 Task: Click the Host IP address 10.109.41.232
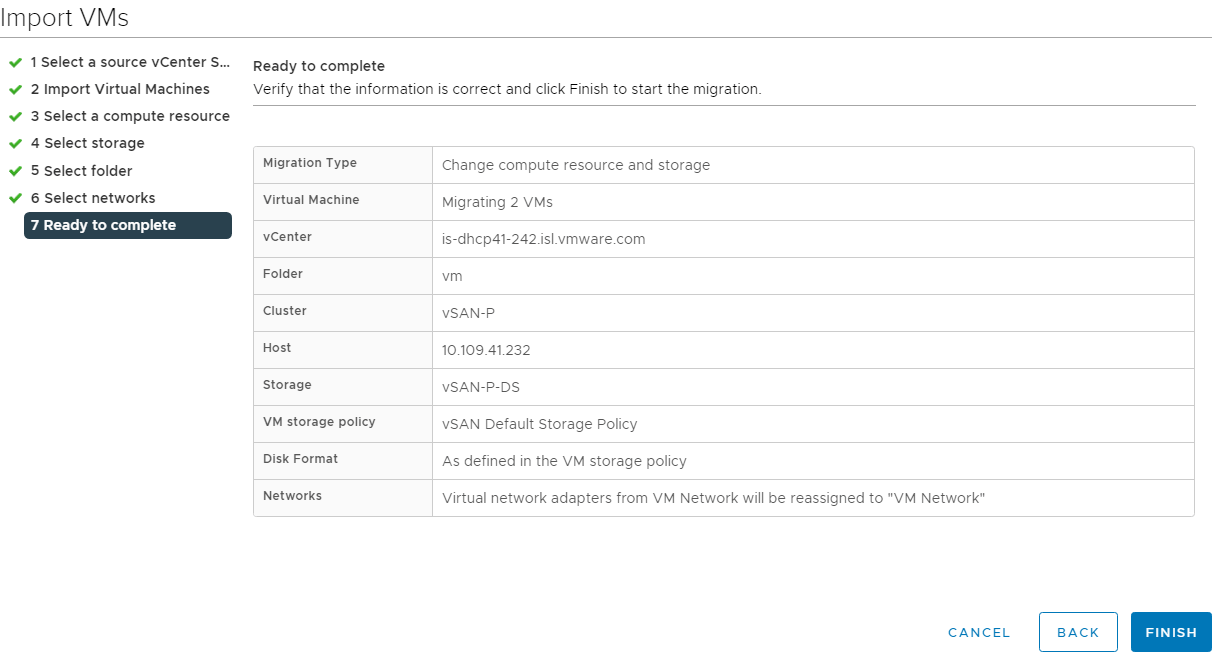click(494, 349)
